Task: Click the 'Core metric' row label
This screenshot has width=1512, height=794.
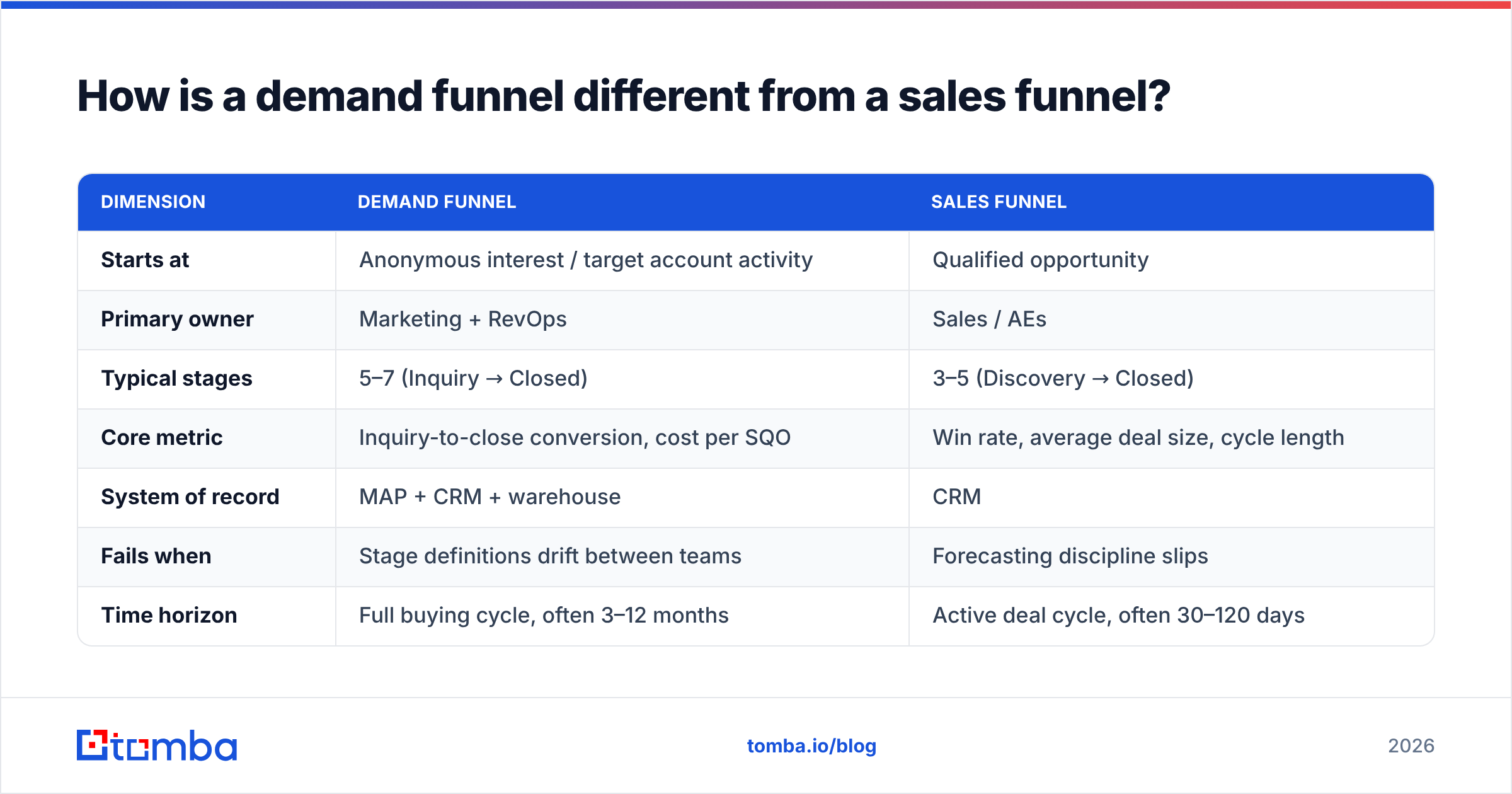Action: [162, 437]
